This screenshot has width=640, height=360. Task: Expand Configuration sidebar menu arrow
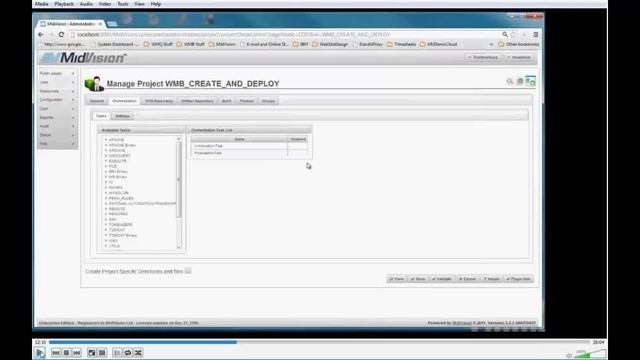(73, 100)
